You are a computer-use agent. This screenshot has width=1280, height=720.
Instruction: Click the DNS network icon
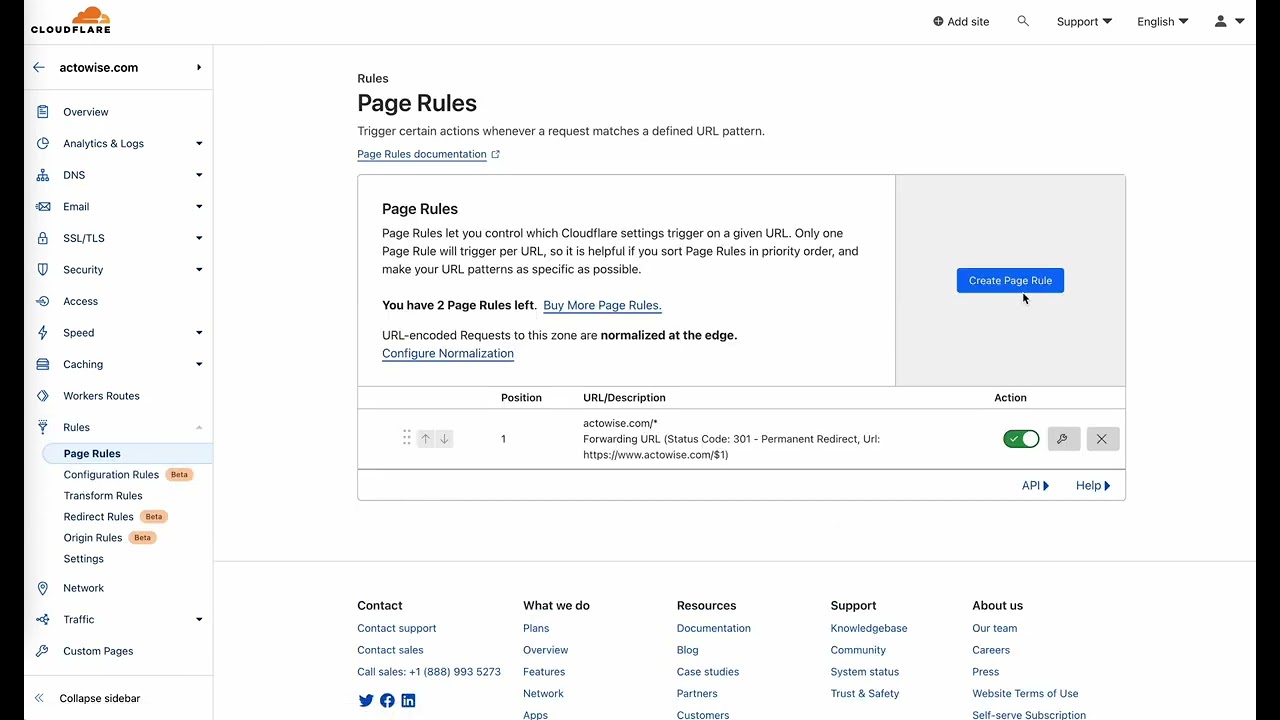42,175
